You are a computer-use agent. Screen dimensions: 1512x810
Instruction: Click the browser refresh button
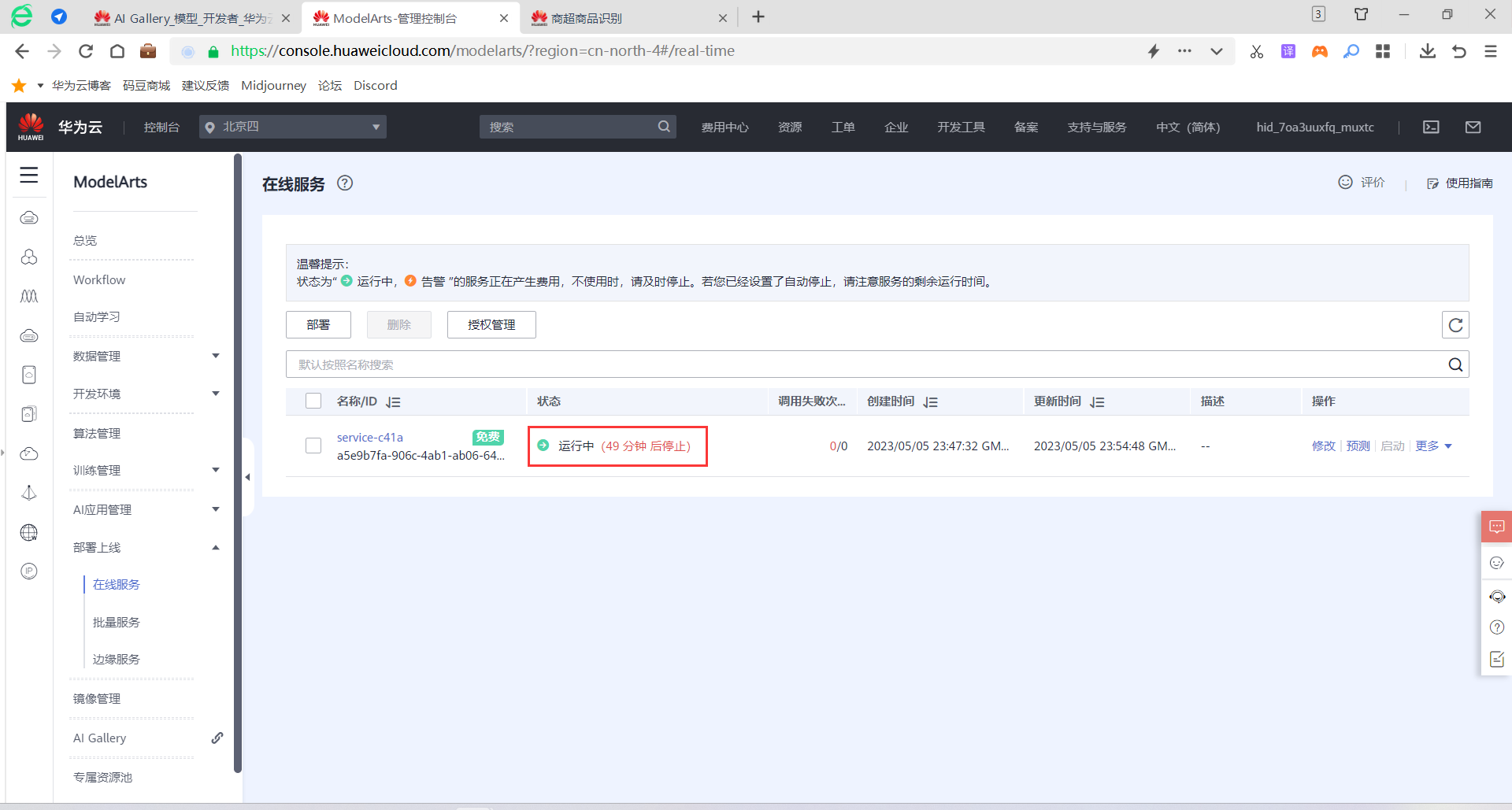(86, 51)
